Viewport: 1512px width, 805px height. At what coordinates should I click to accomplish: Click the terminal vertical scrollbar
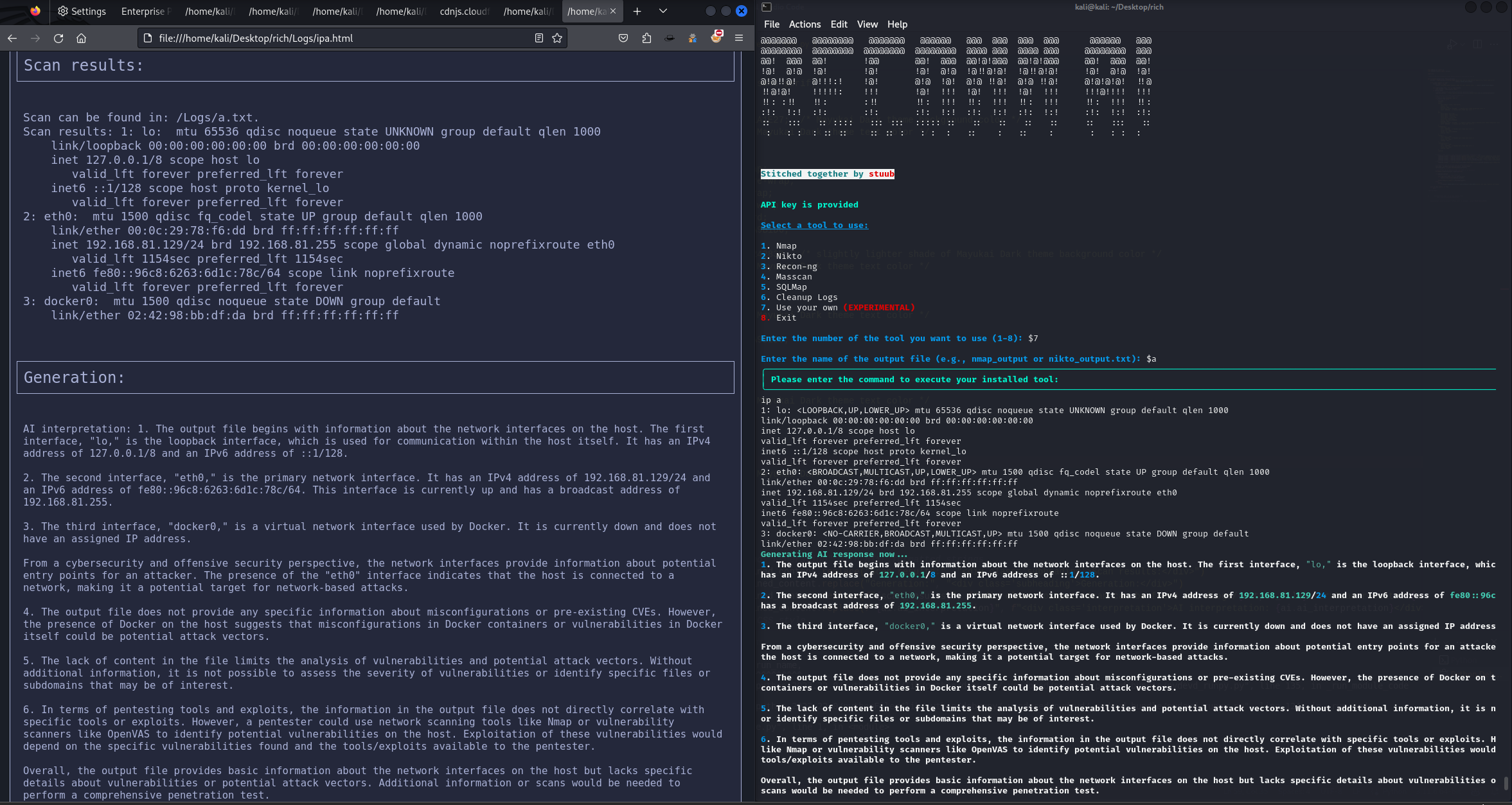1506,783
